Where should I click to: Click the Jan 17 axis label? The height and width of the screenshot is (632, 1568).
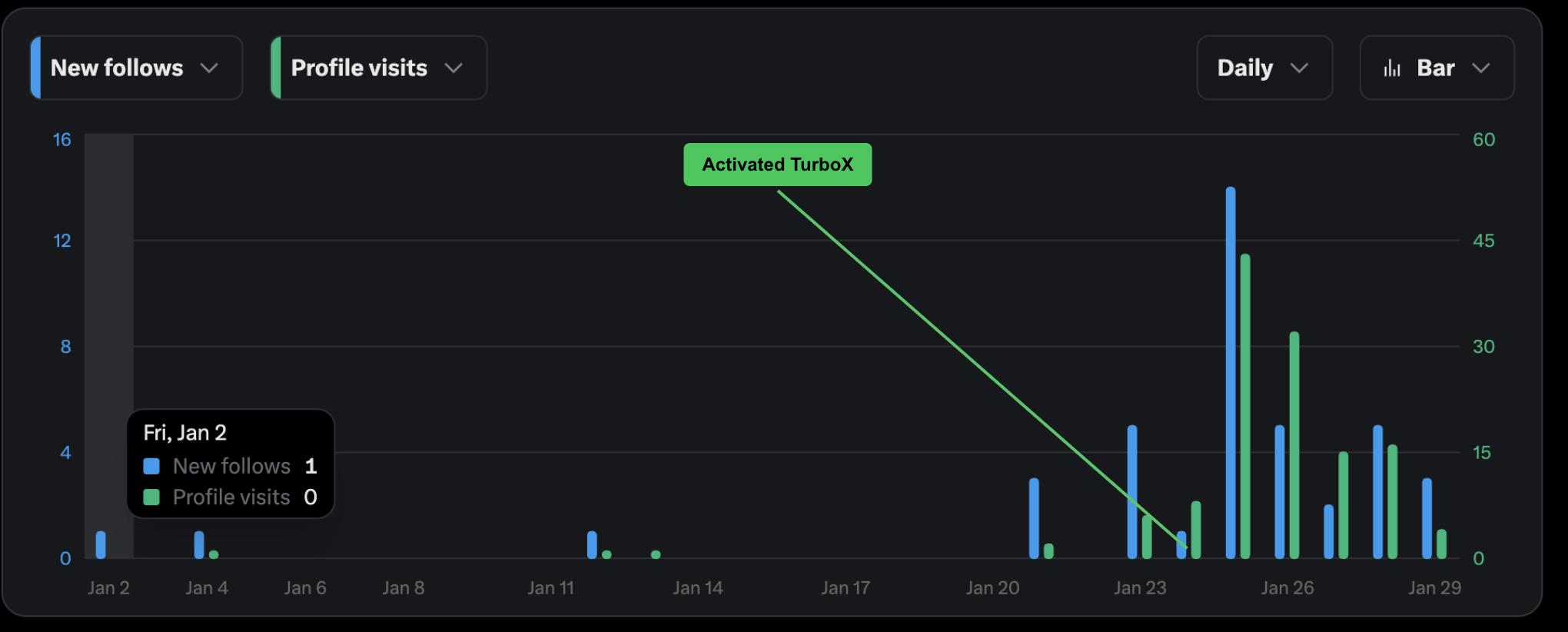[845, 588]
